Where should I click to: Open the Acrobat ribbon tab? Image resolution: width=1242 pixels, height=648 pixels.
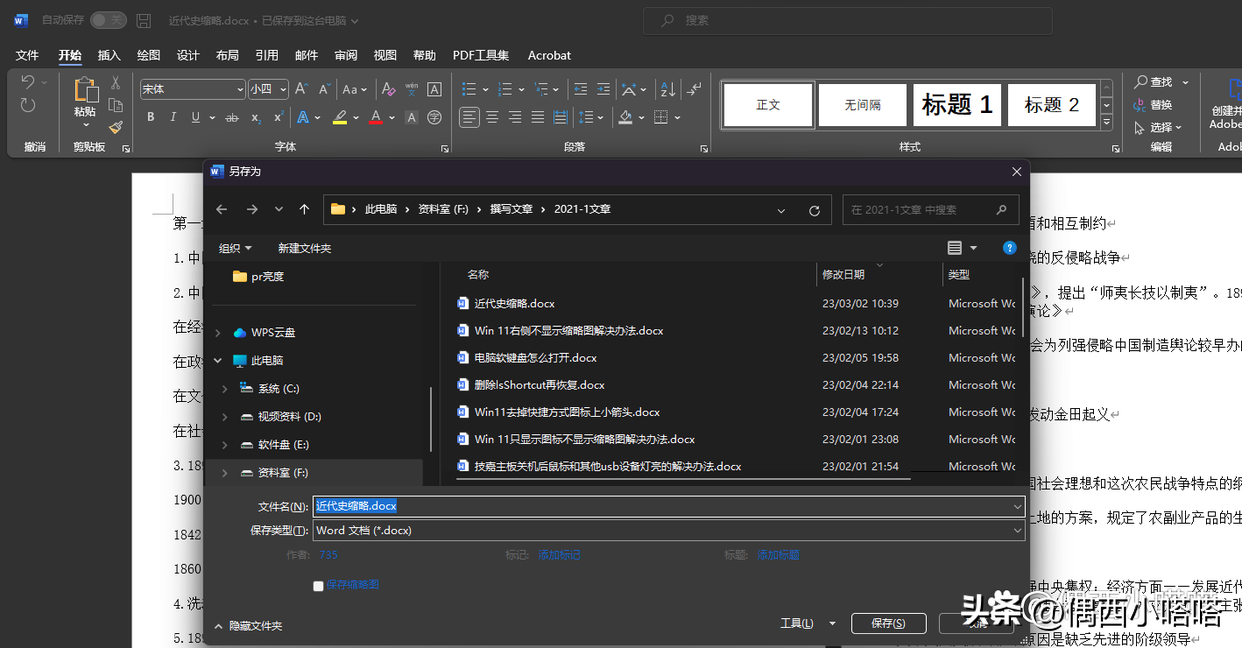tap(549, 55)
